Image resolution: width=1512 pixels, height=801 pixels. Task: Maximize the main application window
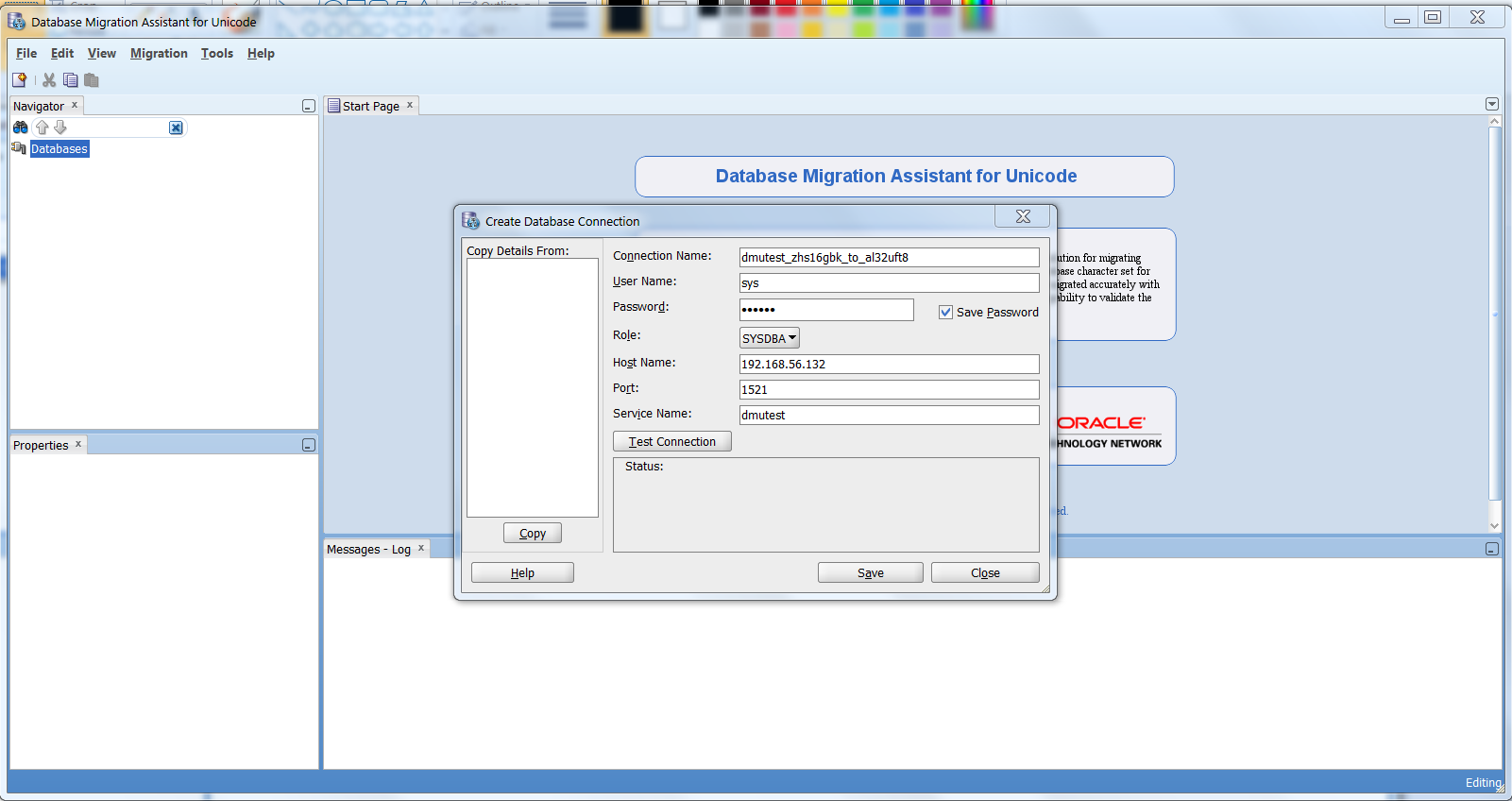coord(1433,17)
